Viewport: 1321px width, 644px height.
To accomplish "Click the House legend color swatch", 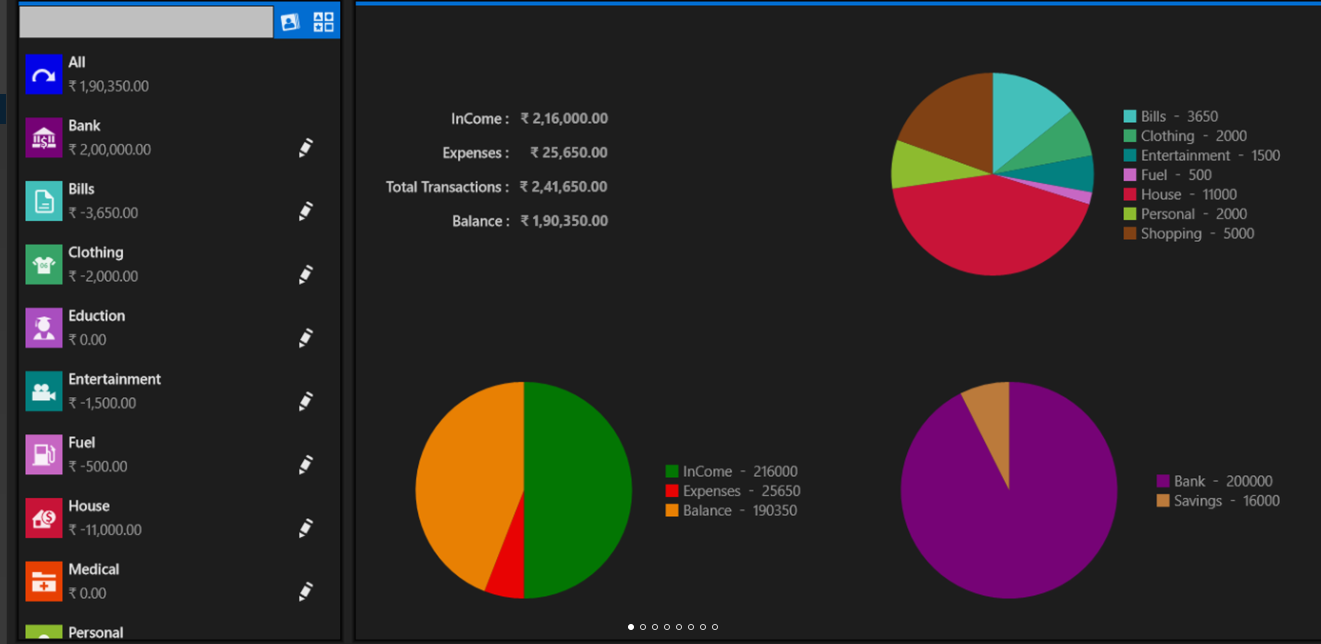I will click(1130, 195).
